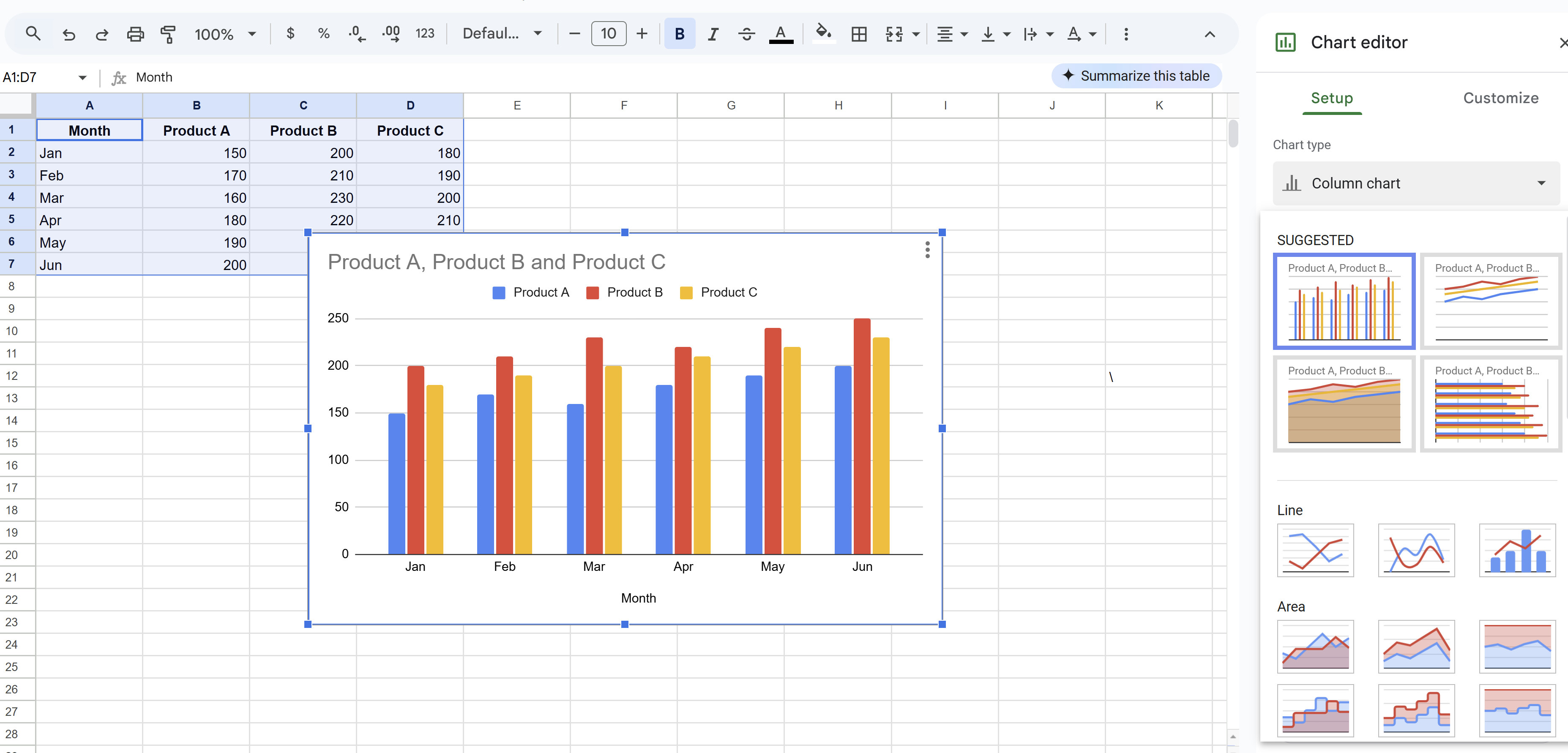
Task: Click the Month axis title on chart
Action: (x=638, y=598)
